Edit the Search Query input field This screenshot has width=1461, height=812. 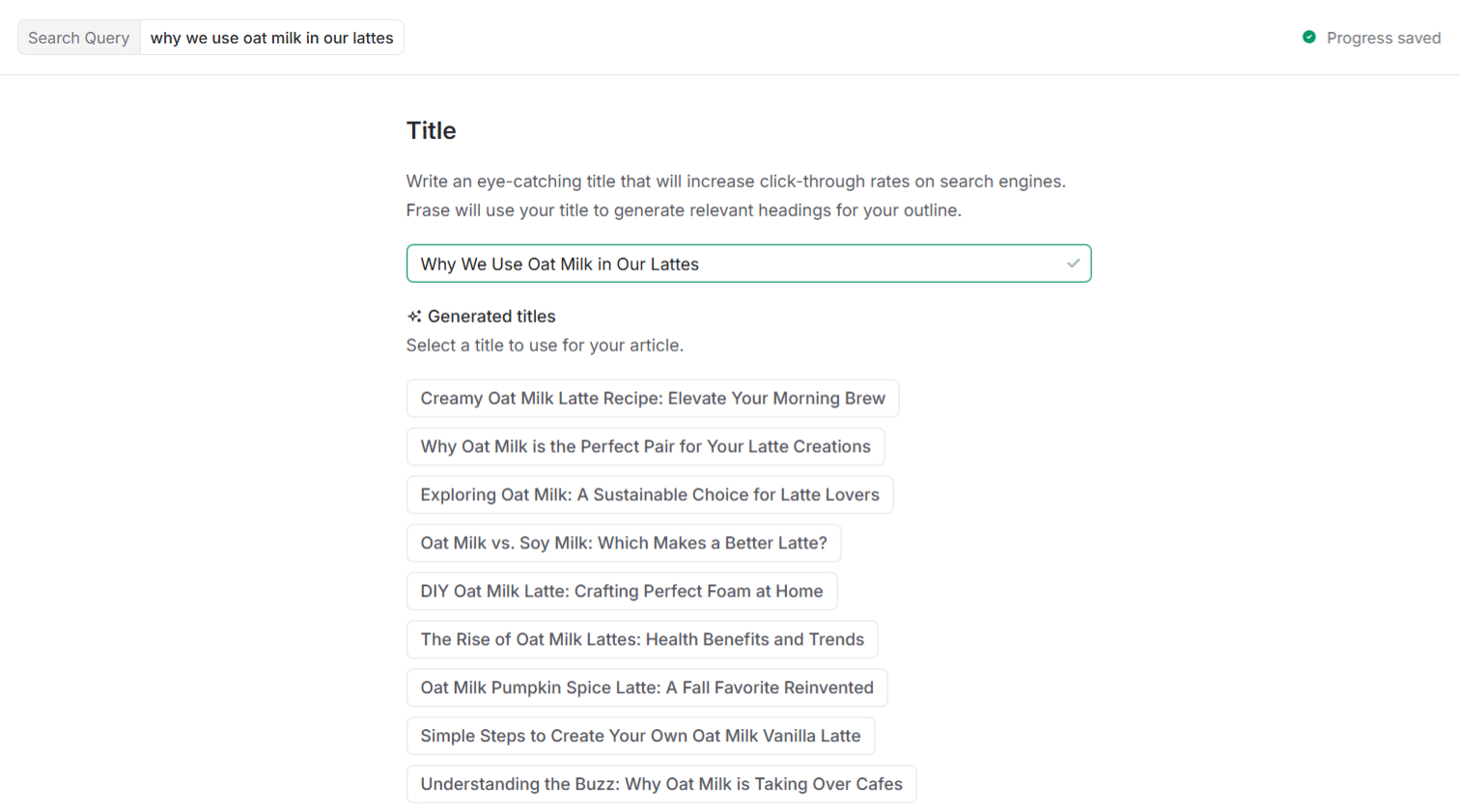click(x=271, y=38)
